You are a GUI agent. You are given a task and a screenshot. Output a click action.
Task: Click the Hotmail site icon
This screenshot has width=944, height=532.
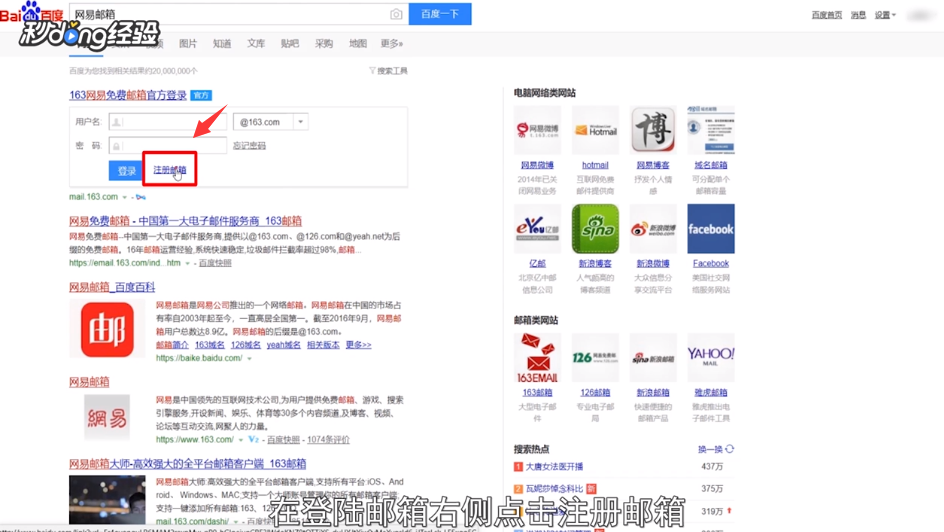click(x=595, y=130)
